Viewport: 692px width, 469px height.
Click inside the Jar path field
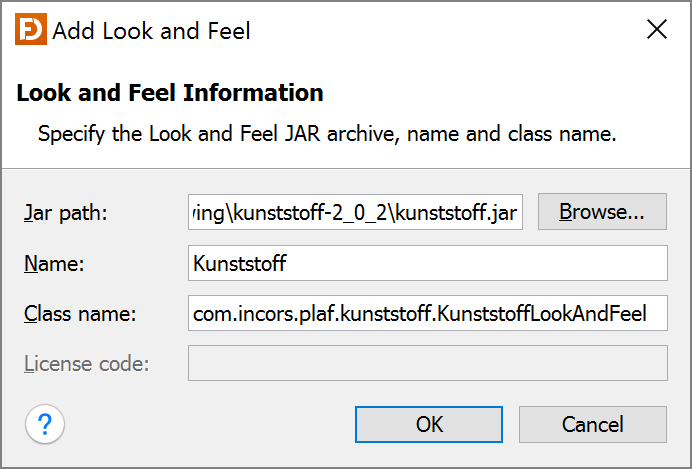(355, 213)
